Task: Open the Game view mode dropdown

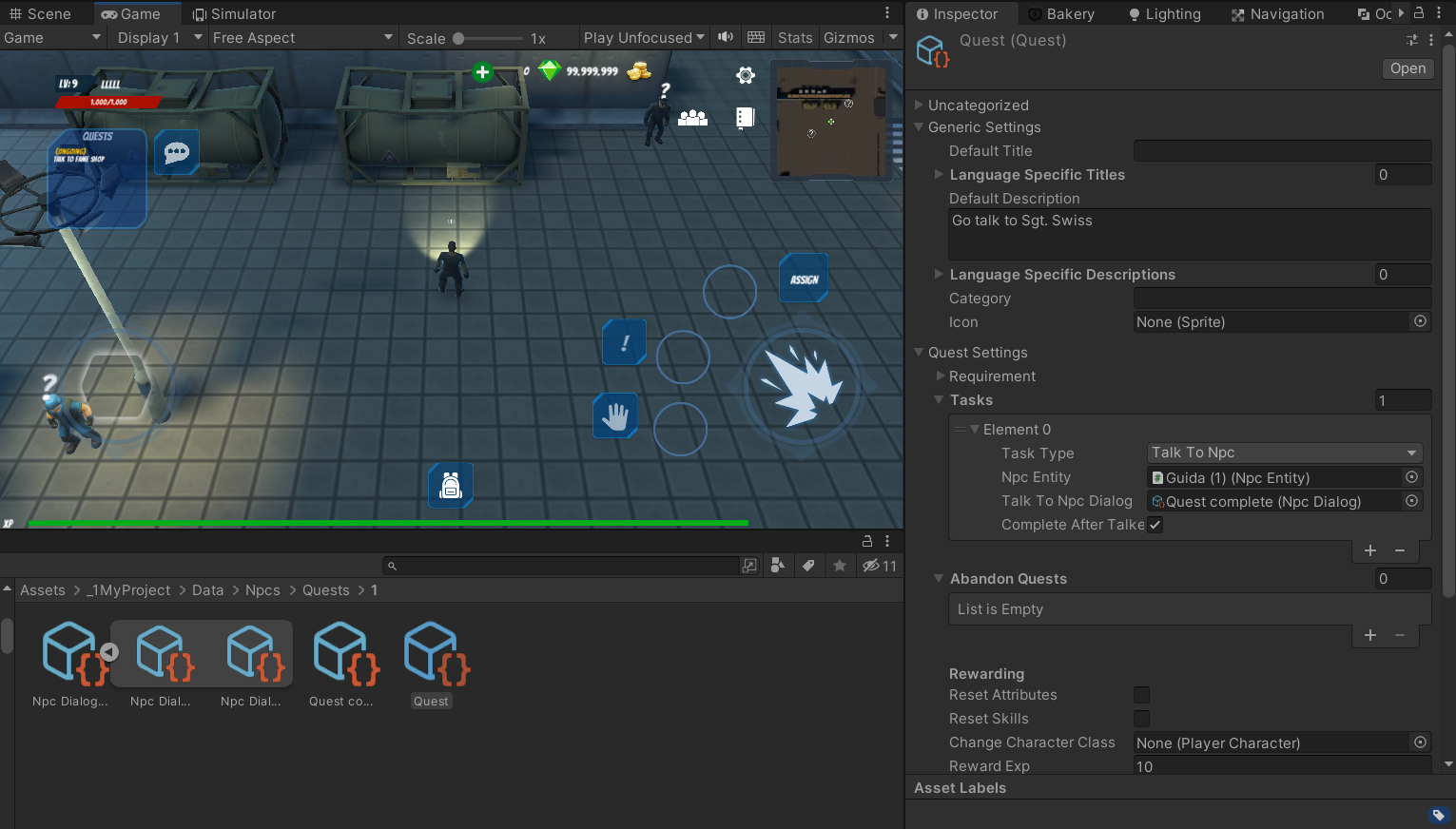Action: (x=52, y=37)
